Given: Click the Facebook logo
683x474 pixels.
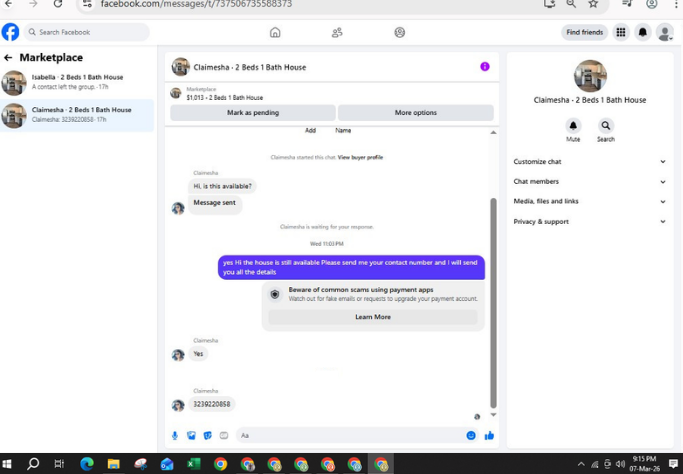Looking at the screenshot, I should (x=10, y=32).
